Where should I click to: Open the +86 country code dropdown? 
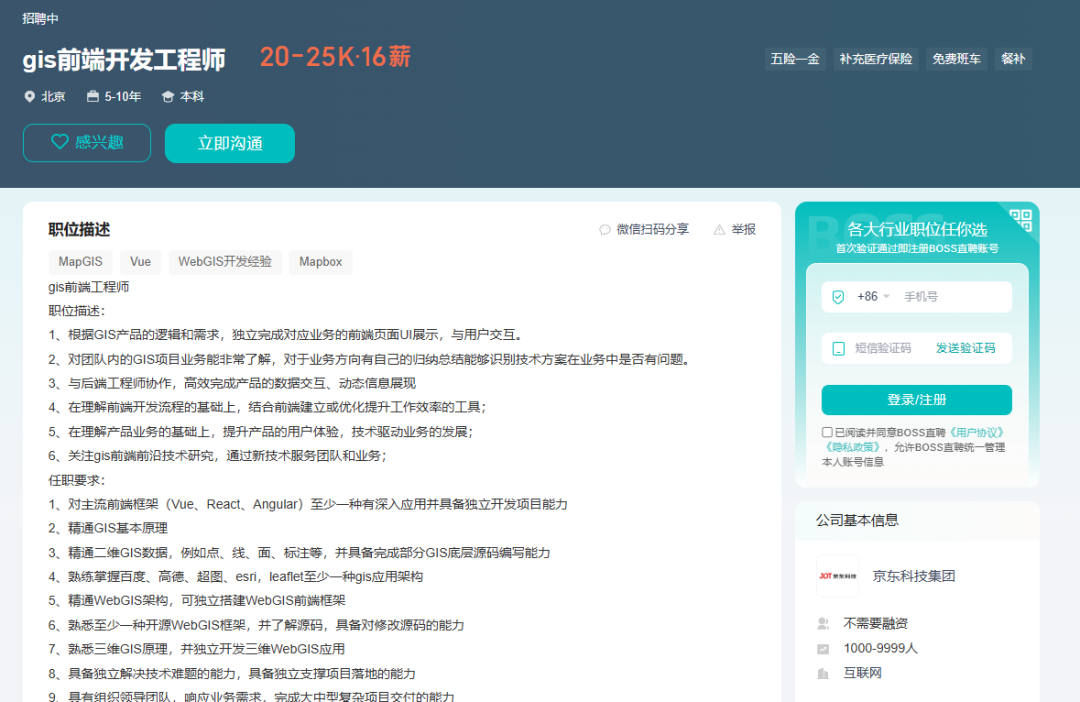[x=873, y=297]
